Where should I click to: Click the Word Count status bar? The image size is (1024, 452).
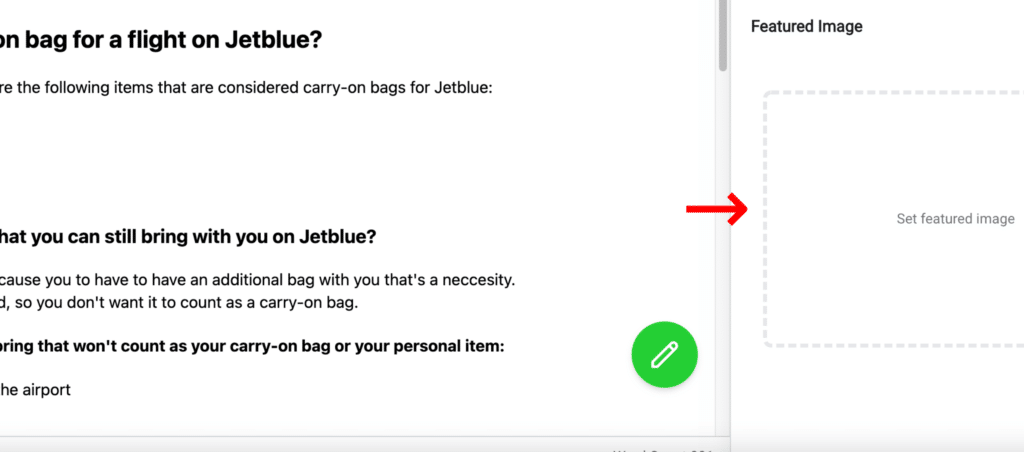pos(662,449)
